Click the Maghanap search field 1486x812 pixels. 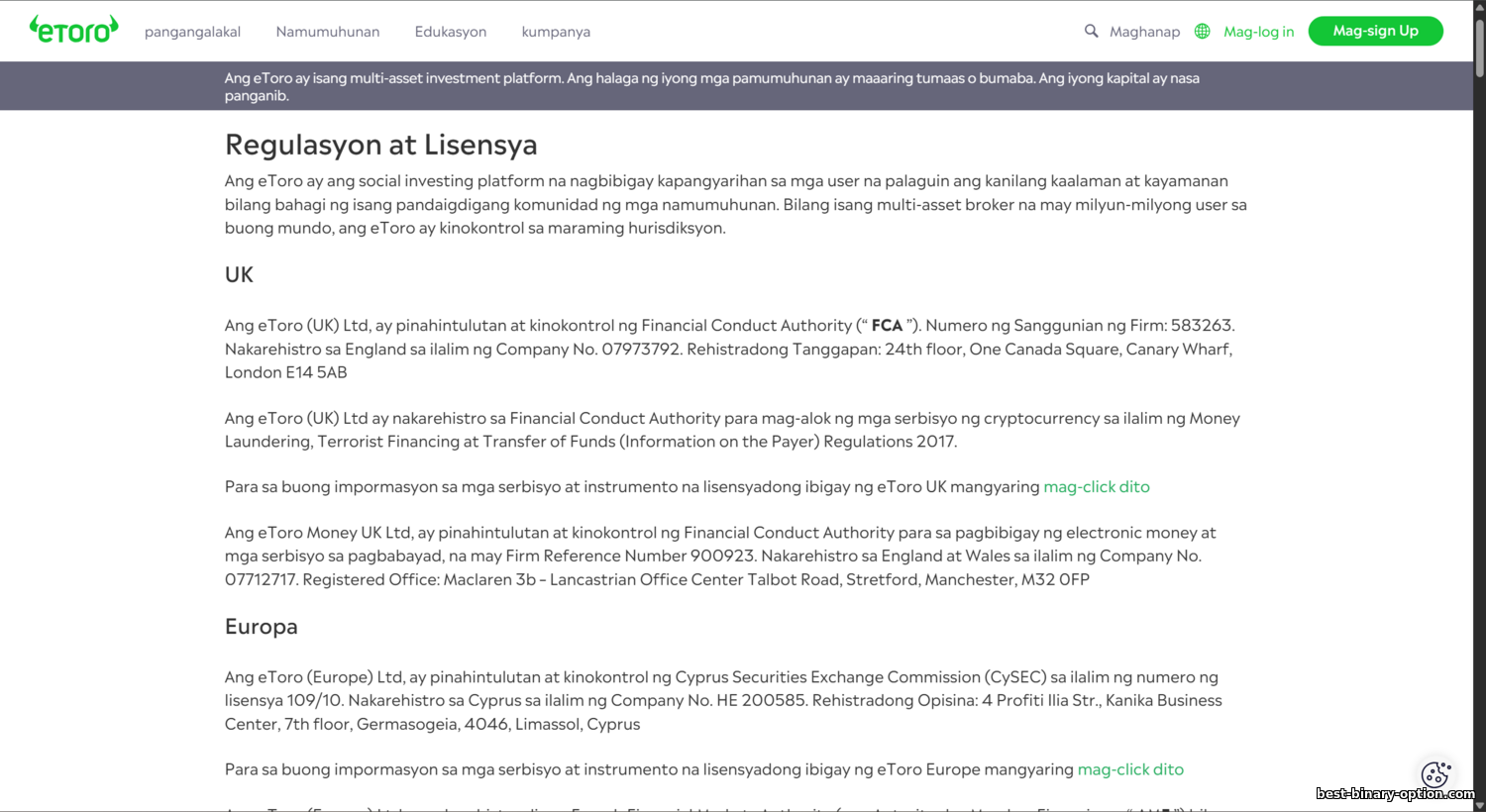coord(1144,32)
